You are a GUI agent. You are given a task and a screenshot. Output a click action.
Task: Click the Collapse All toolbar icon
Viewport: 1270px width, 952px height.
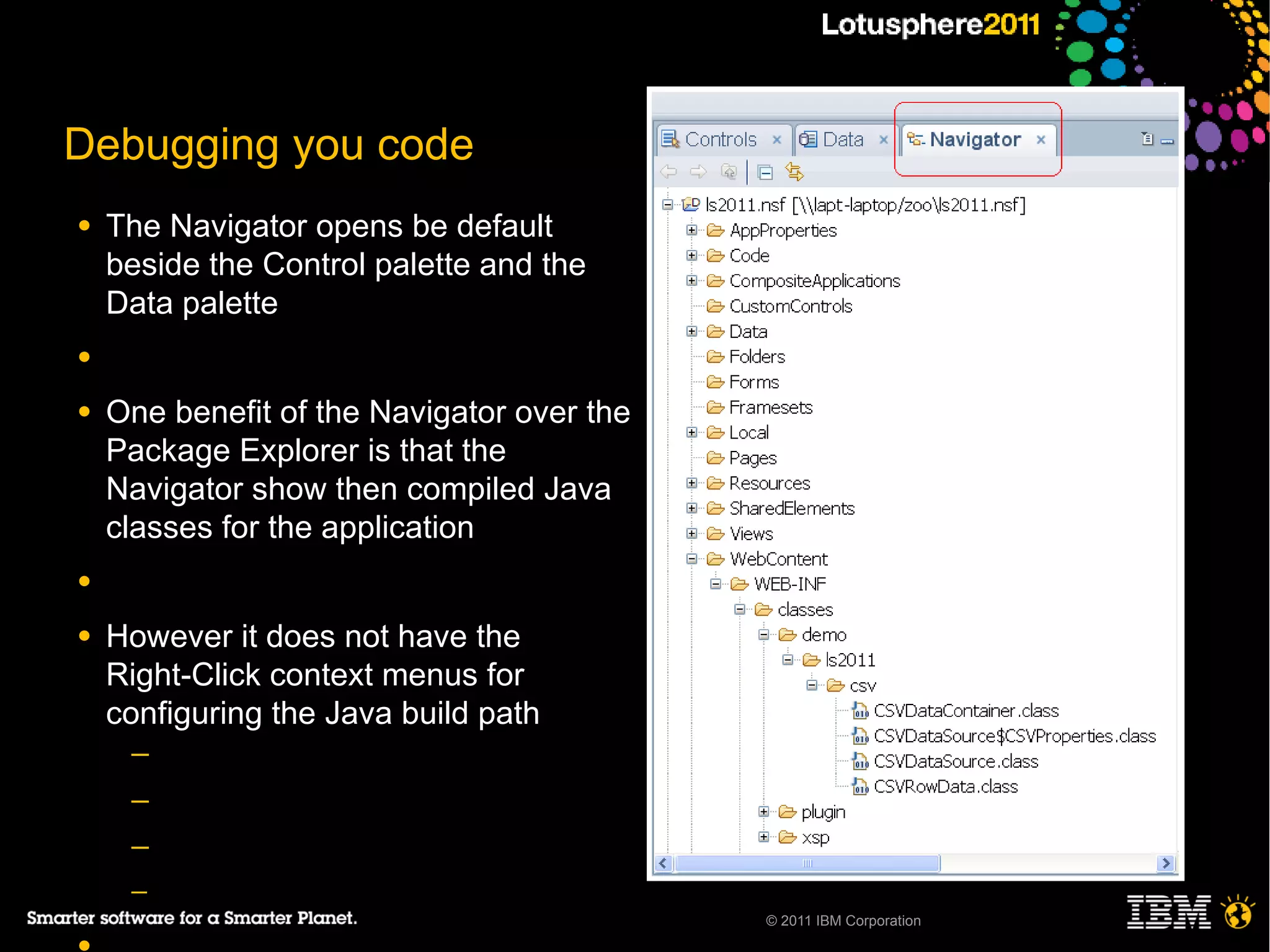pyautogui.click(x=765, y=172)
